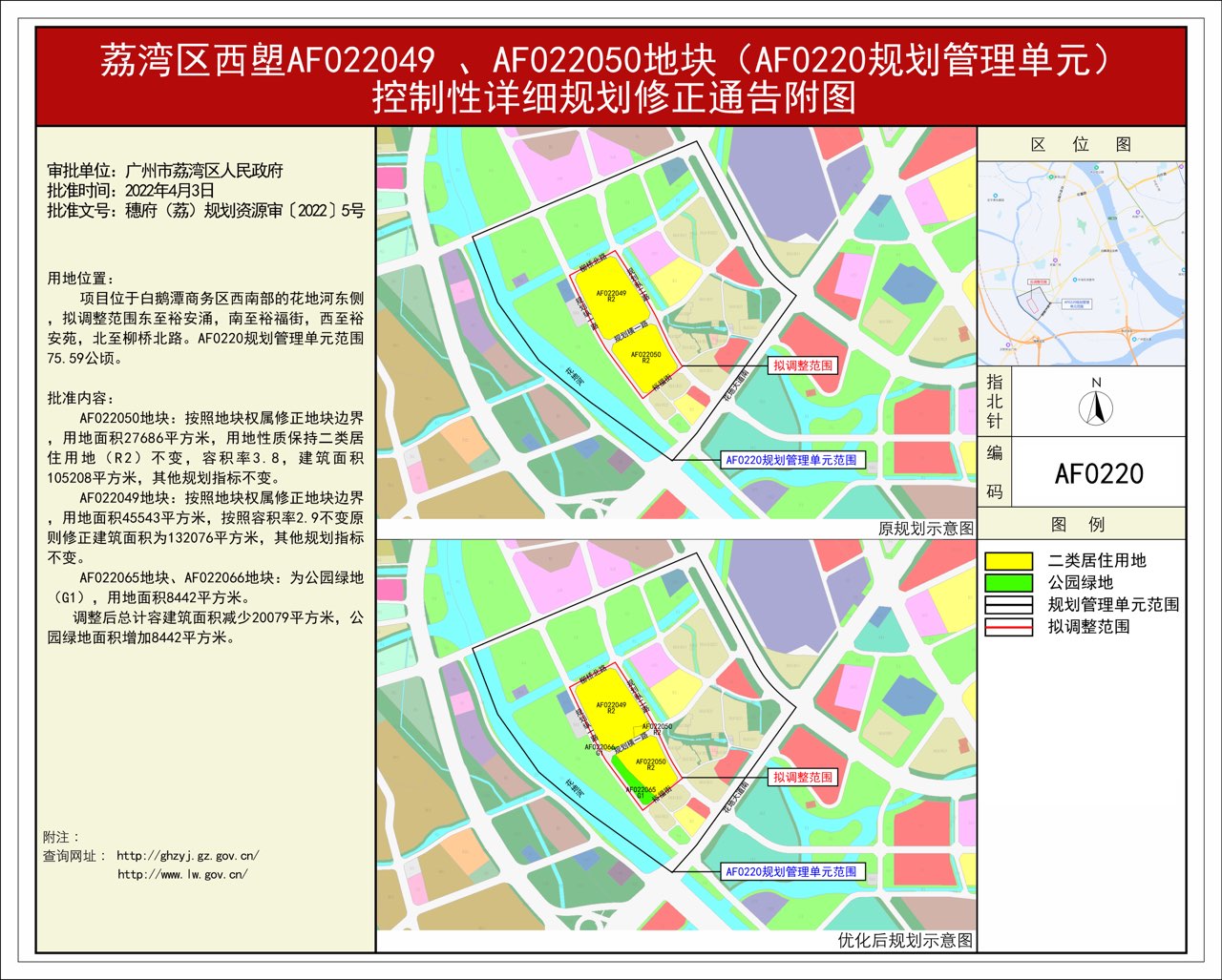Click the north arrow compass symbol

1096,407
